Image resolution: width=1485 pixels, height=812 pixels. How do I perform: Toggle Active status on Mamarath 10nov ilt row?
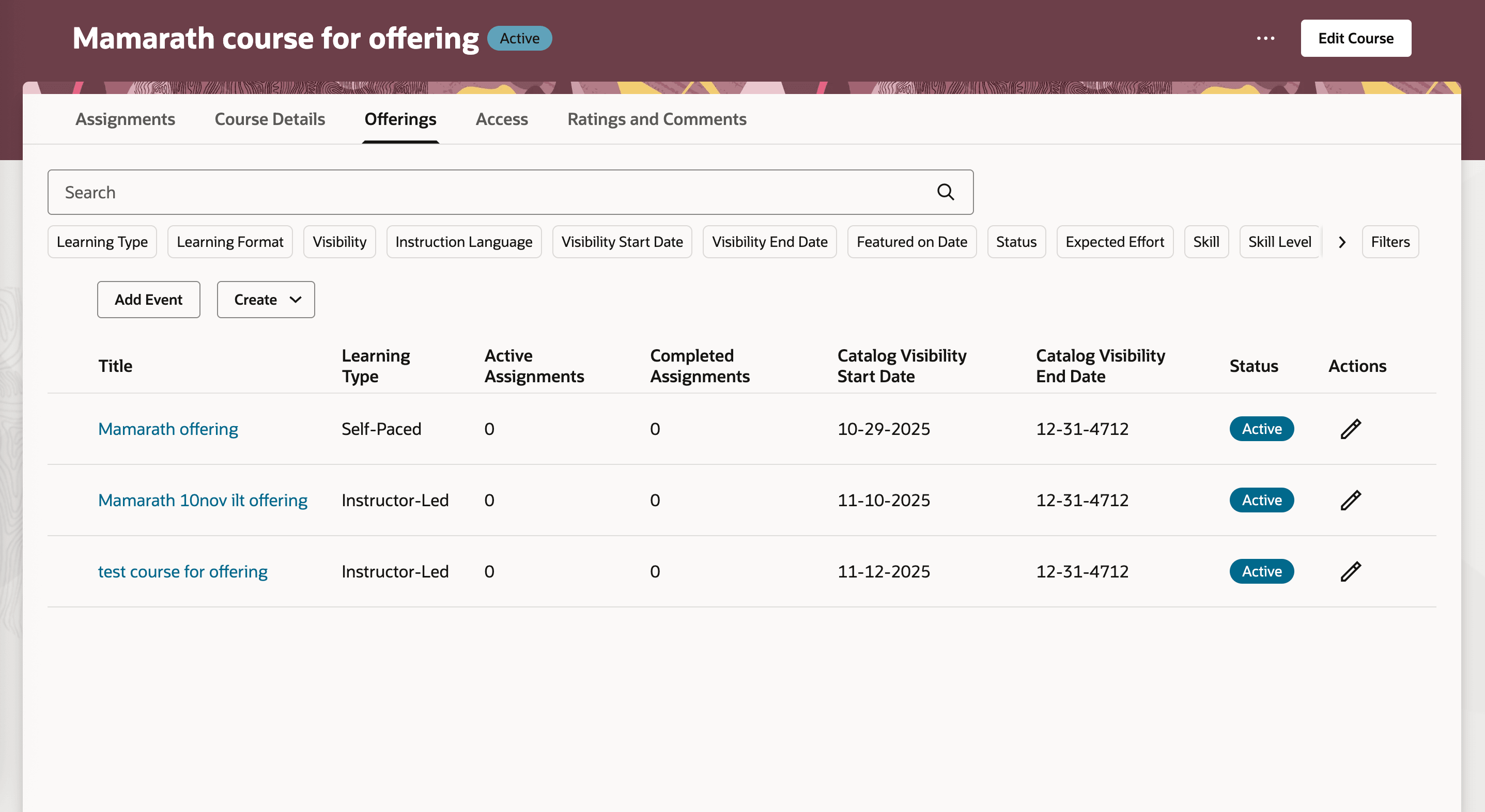[1261, 500]
